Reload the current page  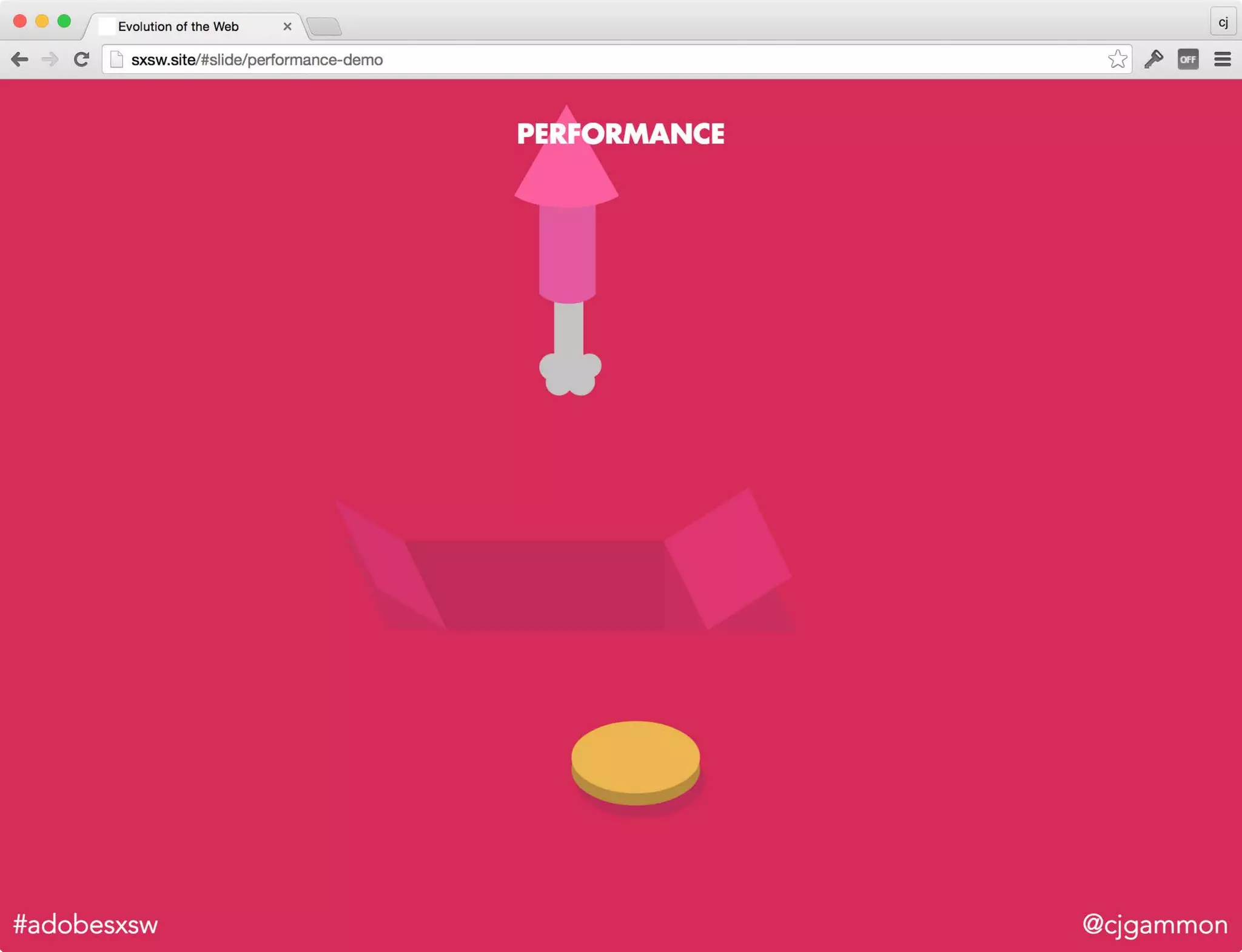click(81, 59)
